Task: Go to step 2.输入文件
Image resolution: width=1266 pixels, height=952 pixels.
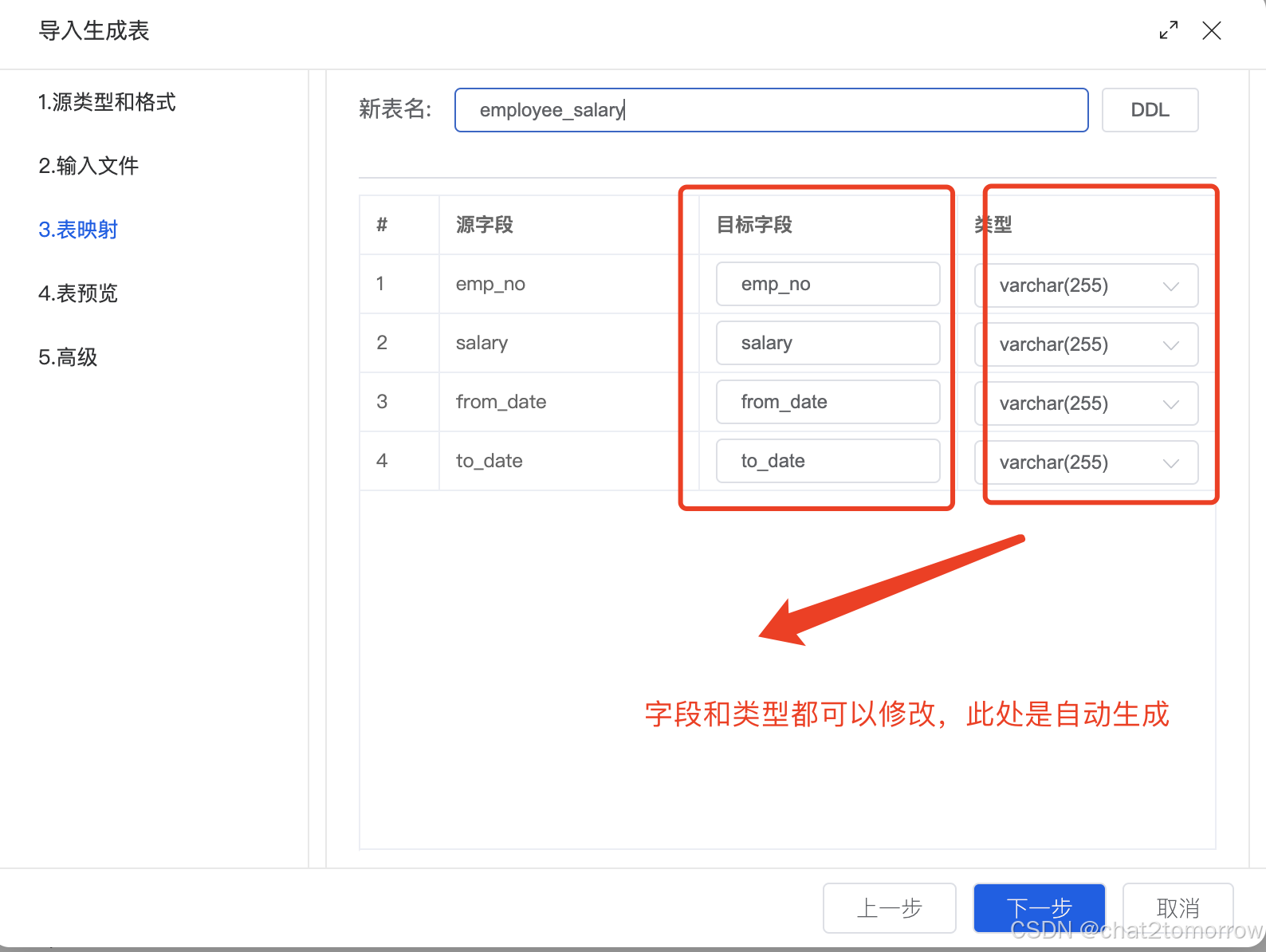Action: [x=88, y=166]
